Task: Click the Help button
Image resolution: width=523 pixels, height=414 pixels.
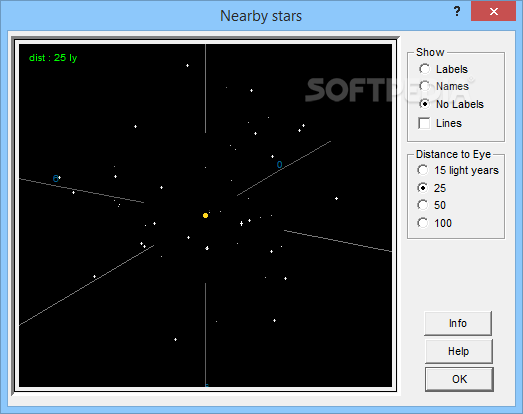Action: (459, 351)
